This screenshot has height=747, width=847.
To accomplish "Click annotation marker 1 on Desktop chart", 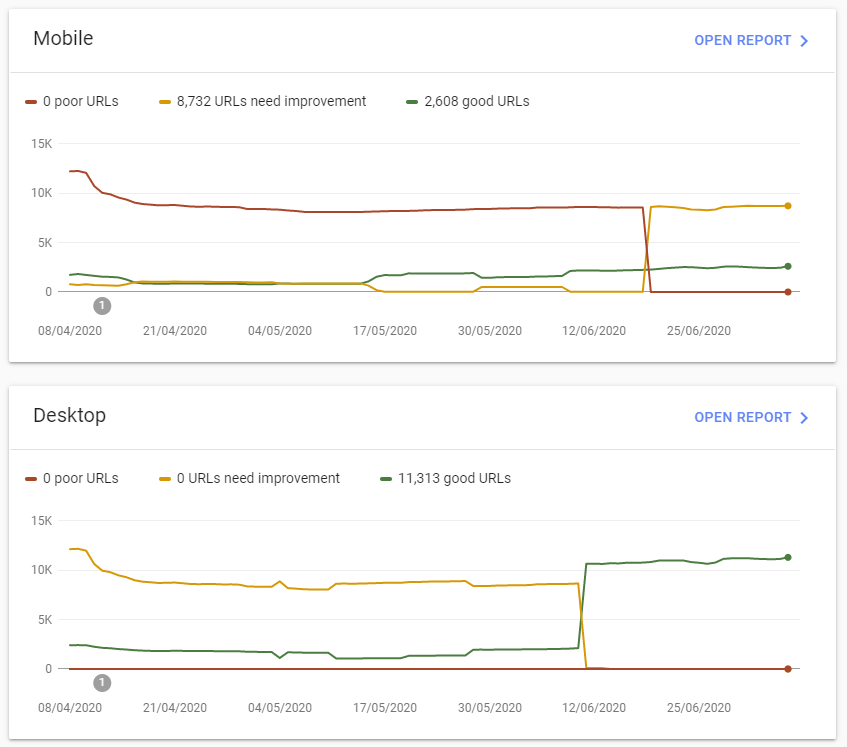I will point(102,683).
